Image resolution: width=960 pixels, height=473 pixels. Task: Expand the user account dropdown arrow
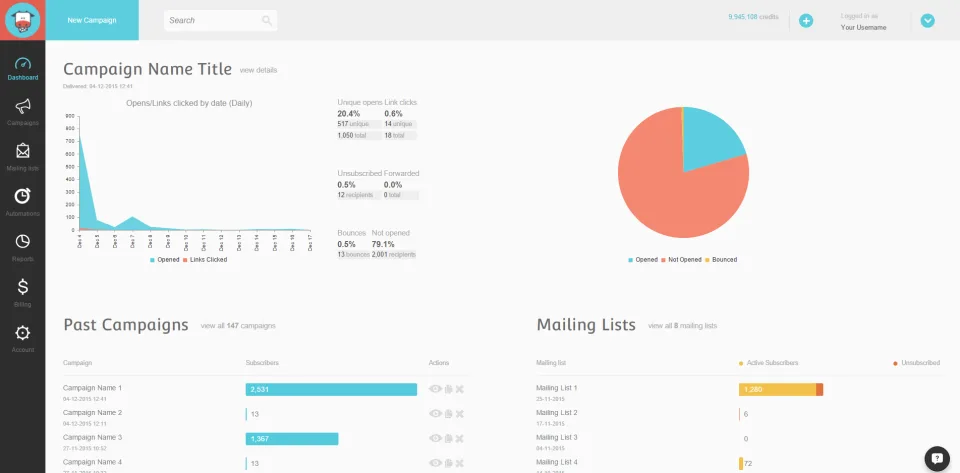point(928,21)
